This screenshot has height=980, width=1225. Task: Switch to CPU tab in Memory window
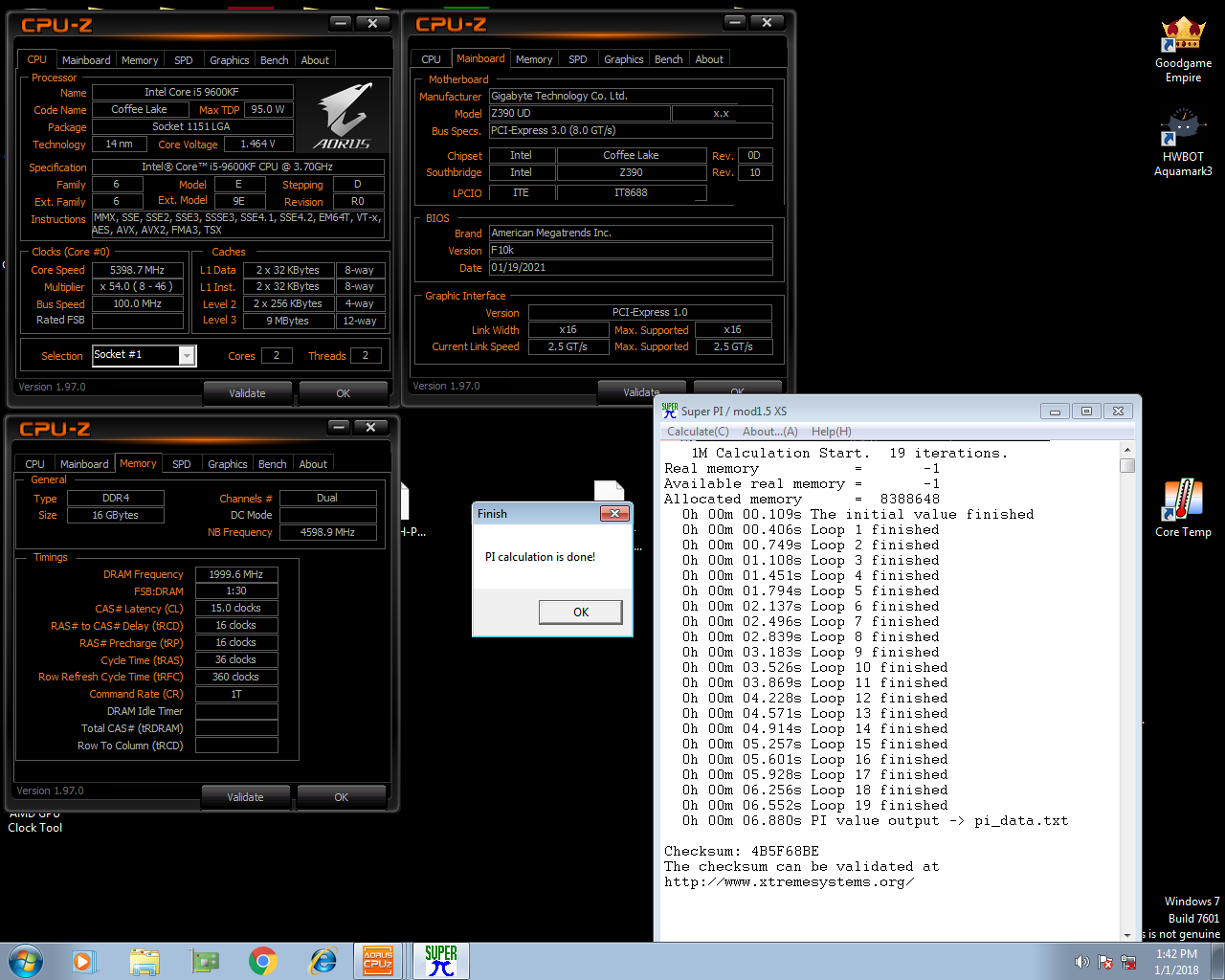35,464
